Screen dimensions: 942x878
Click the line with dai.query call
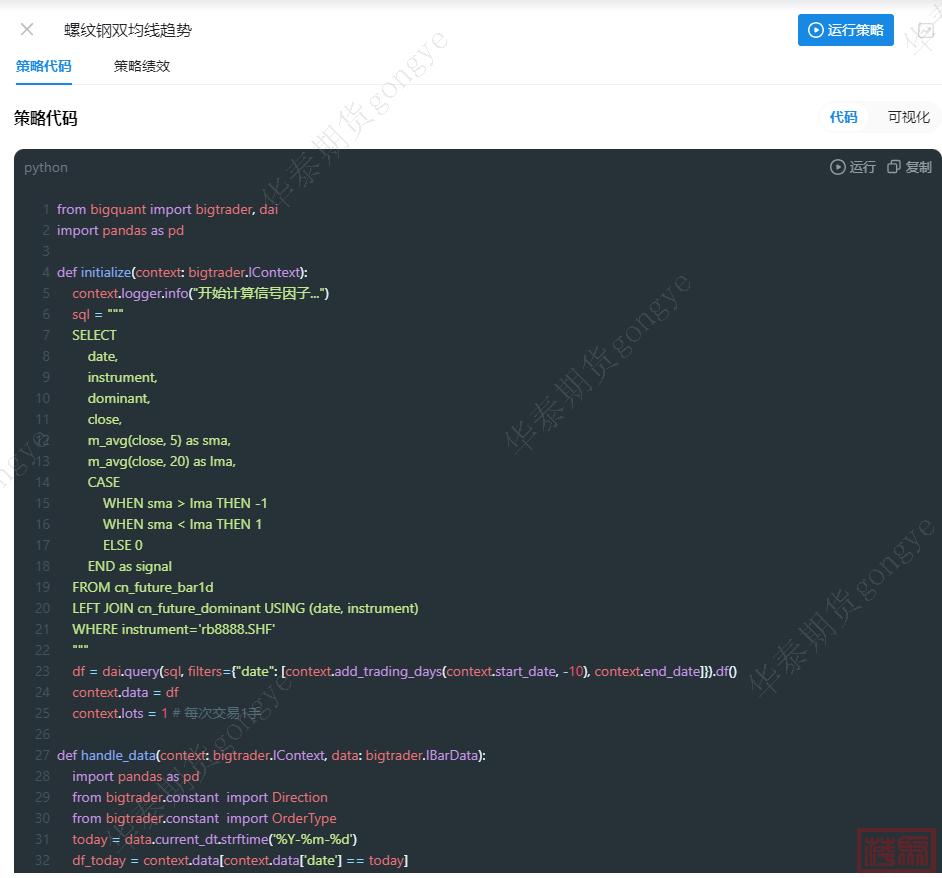click(x=400, y=671)
